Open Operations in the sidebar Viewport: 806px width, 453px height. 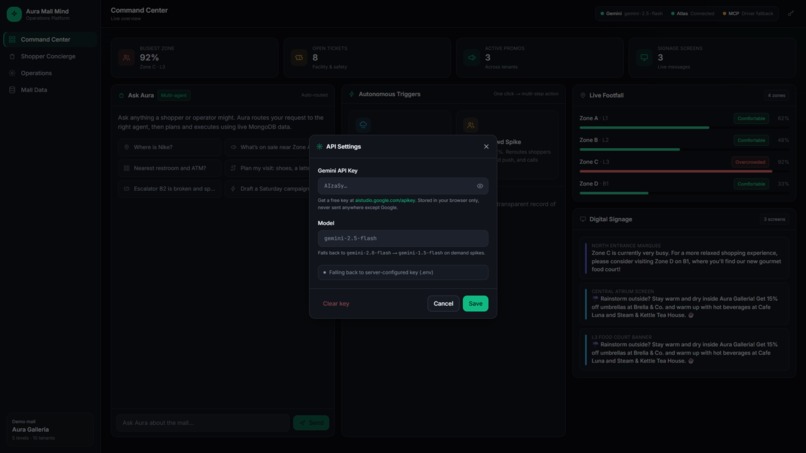pos(49,73)
